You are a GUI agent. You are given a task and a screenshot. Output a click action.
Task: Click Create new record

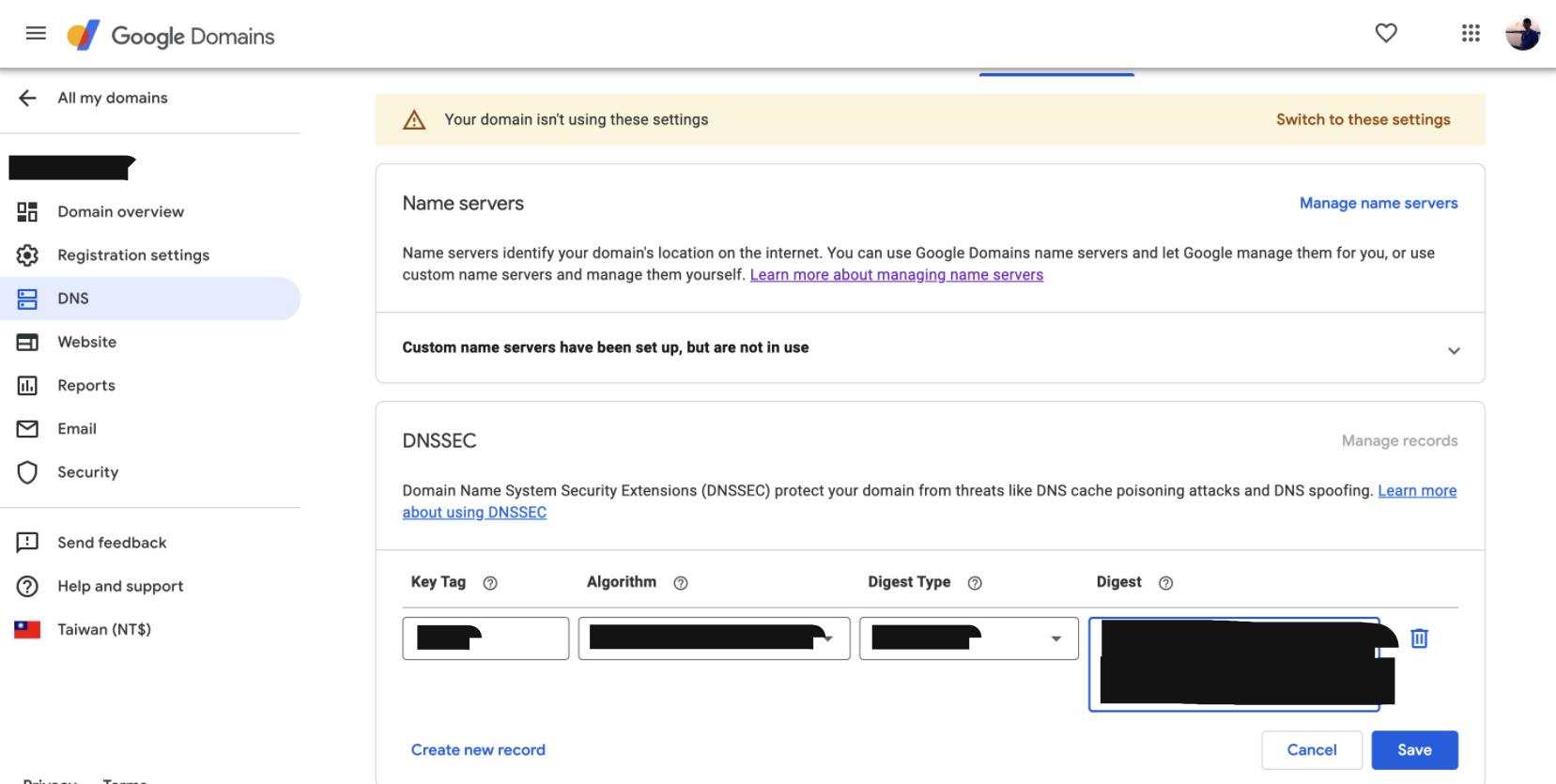(x=478, y=749)
